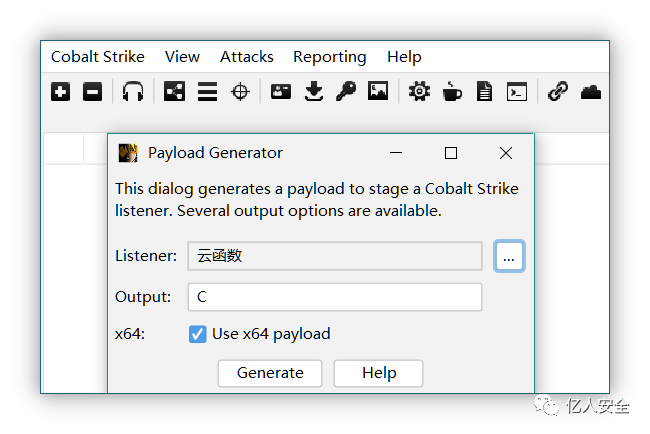Show targets via the crosshair icon

pyautogui.click(x=240, y=92)
